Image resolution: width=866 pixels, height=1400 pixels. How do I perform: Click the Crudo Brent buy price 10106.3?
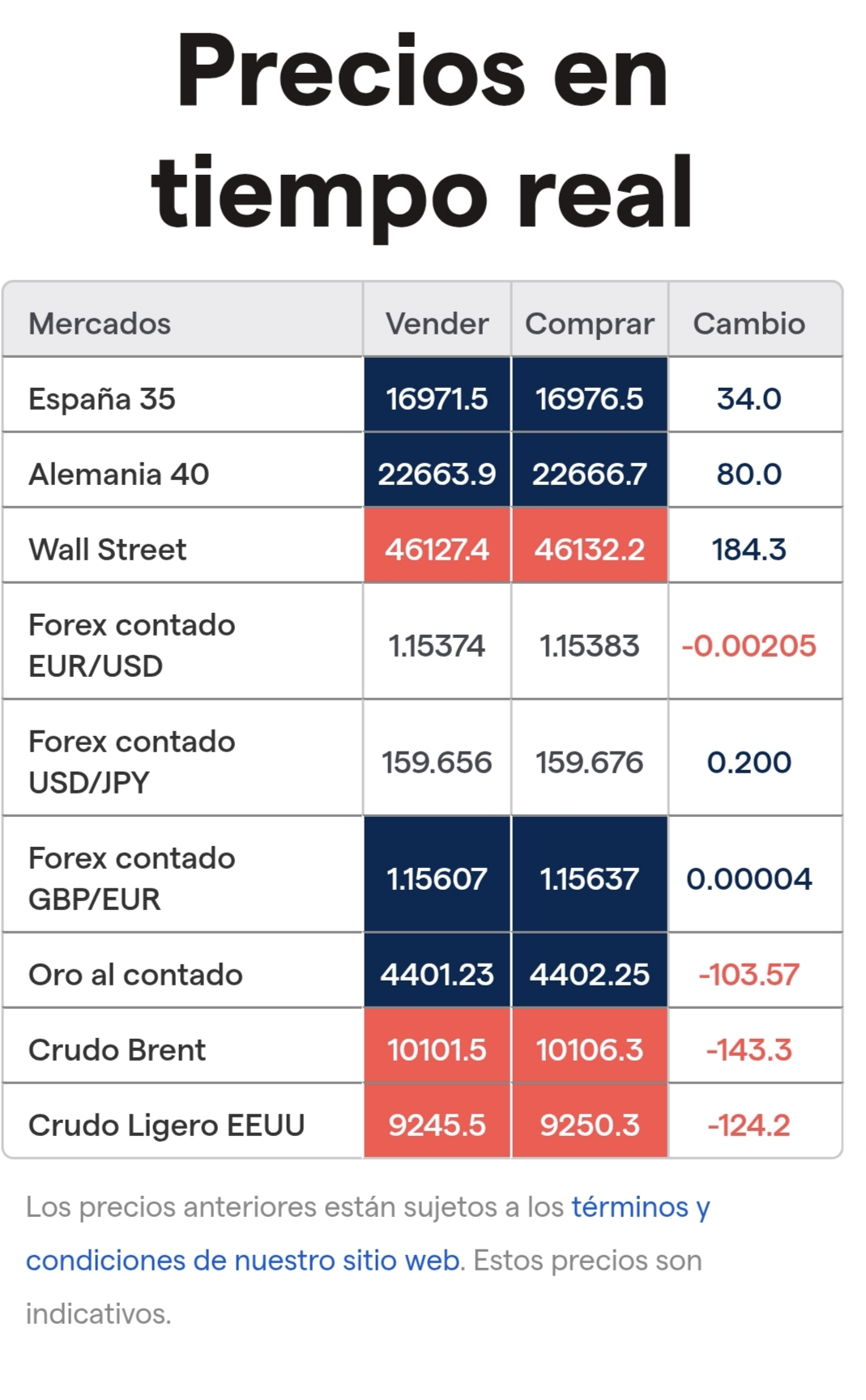coord(589,1049)
